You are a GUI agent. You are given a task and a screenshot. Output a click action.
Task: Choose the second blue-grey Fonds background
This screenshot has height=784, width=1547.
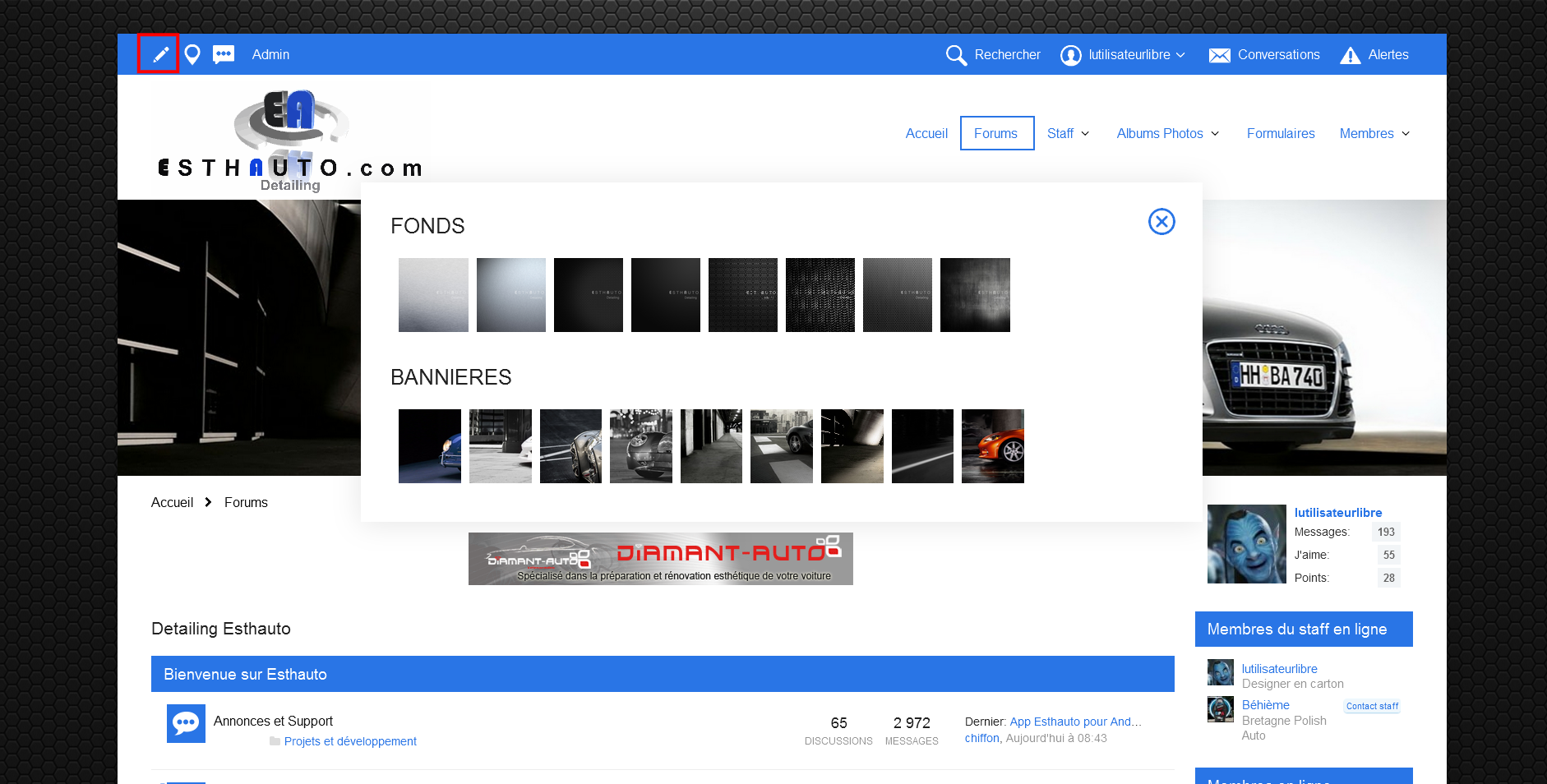[511, 295]
